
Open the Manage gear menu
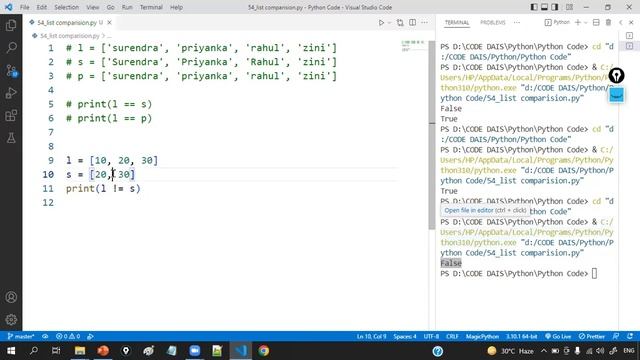point(11,320)
